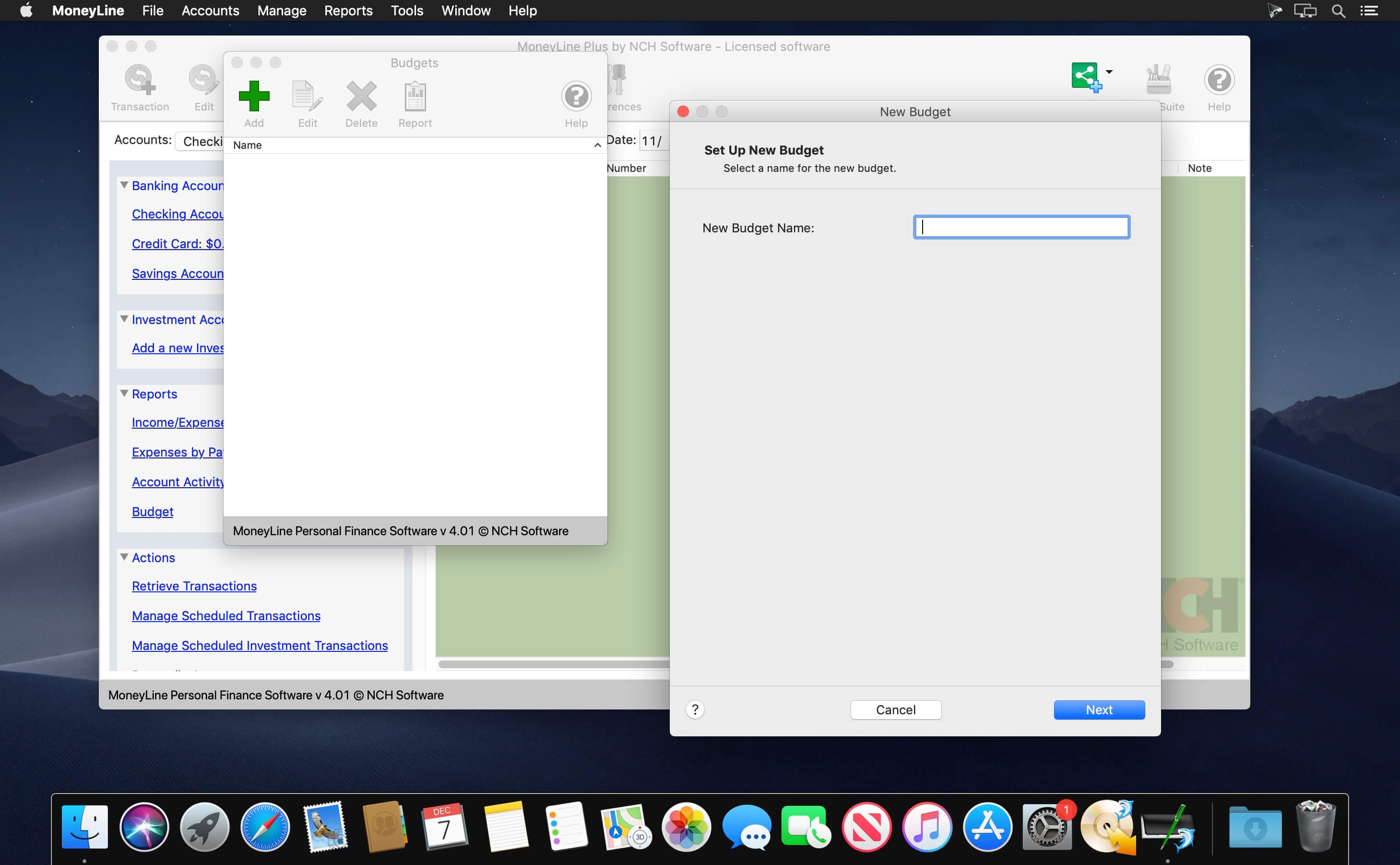Image resolution: width=1400 pixels, height=865 pixels.
Task: Open the budget Report icon
Action: point(415,96)
